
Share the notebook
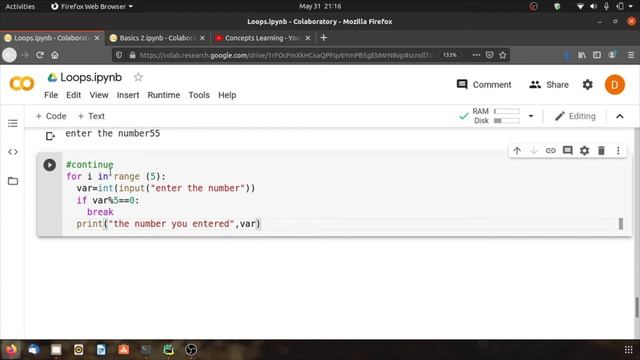[549, 84]
